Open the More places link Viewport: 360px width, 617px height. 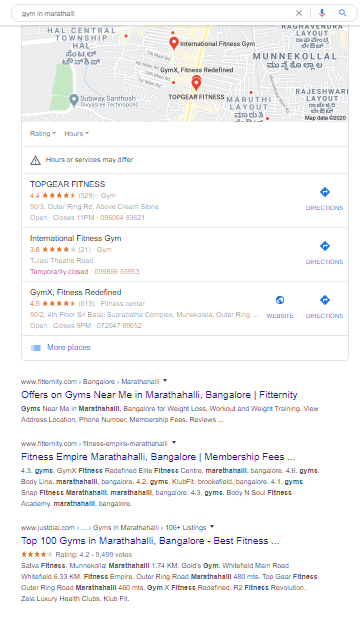tap(68, 347)
